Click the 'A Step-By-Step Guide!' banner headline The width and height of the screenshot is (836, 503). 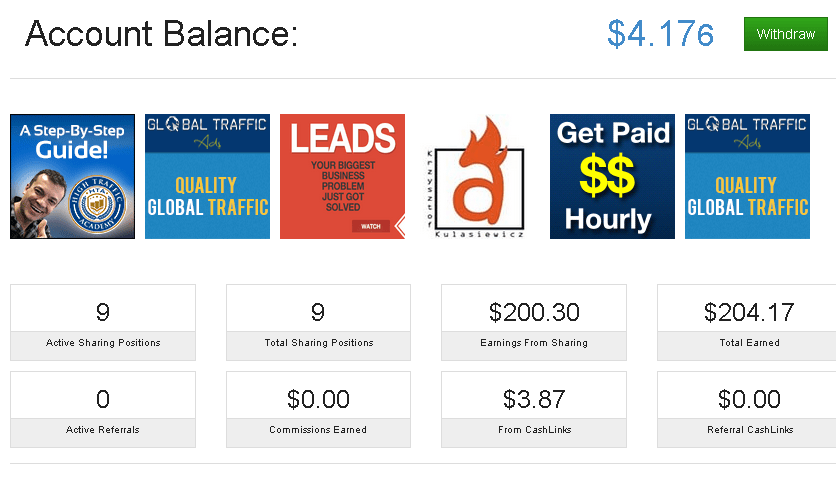[x=72, y=140]
